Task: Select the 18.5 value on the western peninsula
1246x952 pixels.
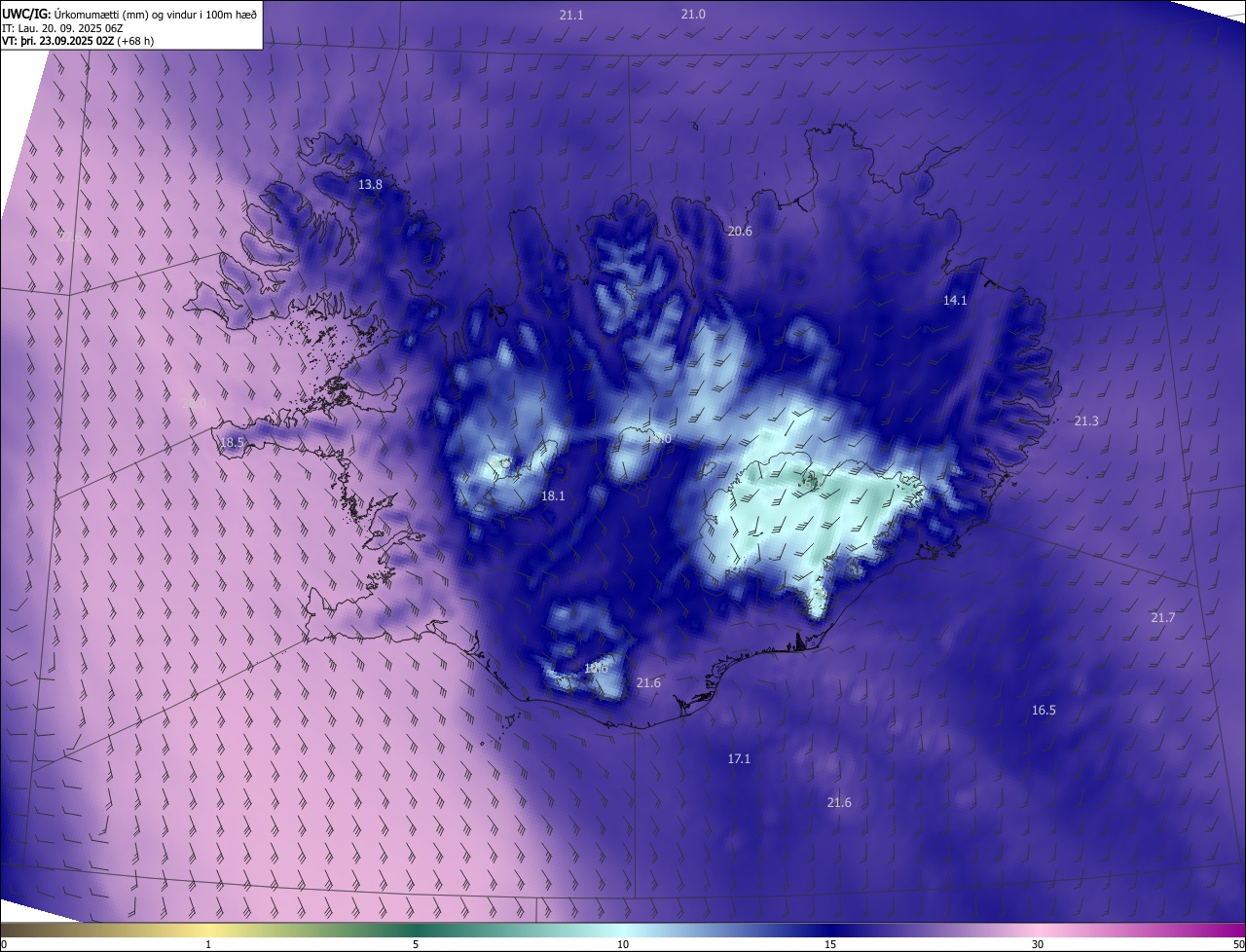Action: (x=232, y=442)
